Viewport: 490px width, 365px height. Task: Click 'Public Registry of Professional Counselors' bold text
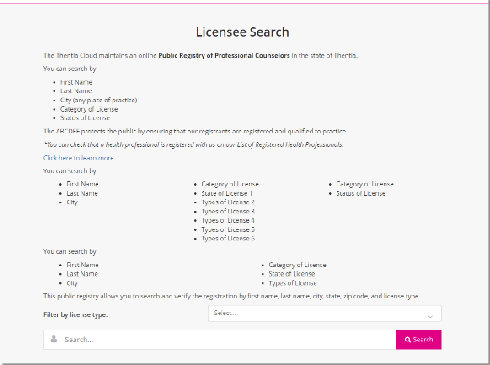[x=224, y=56]
